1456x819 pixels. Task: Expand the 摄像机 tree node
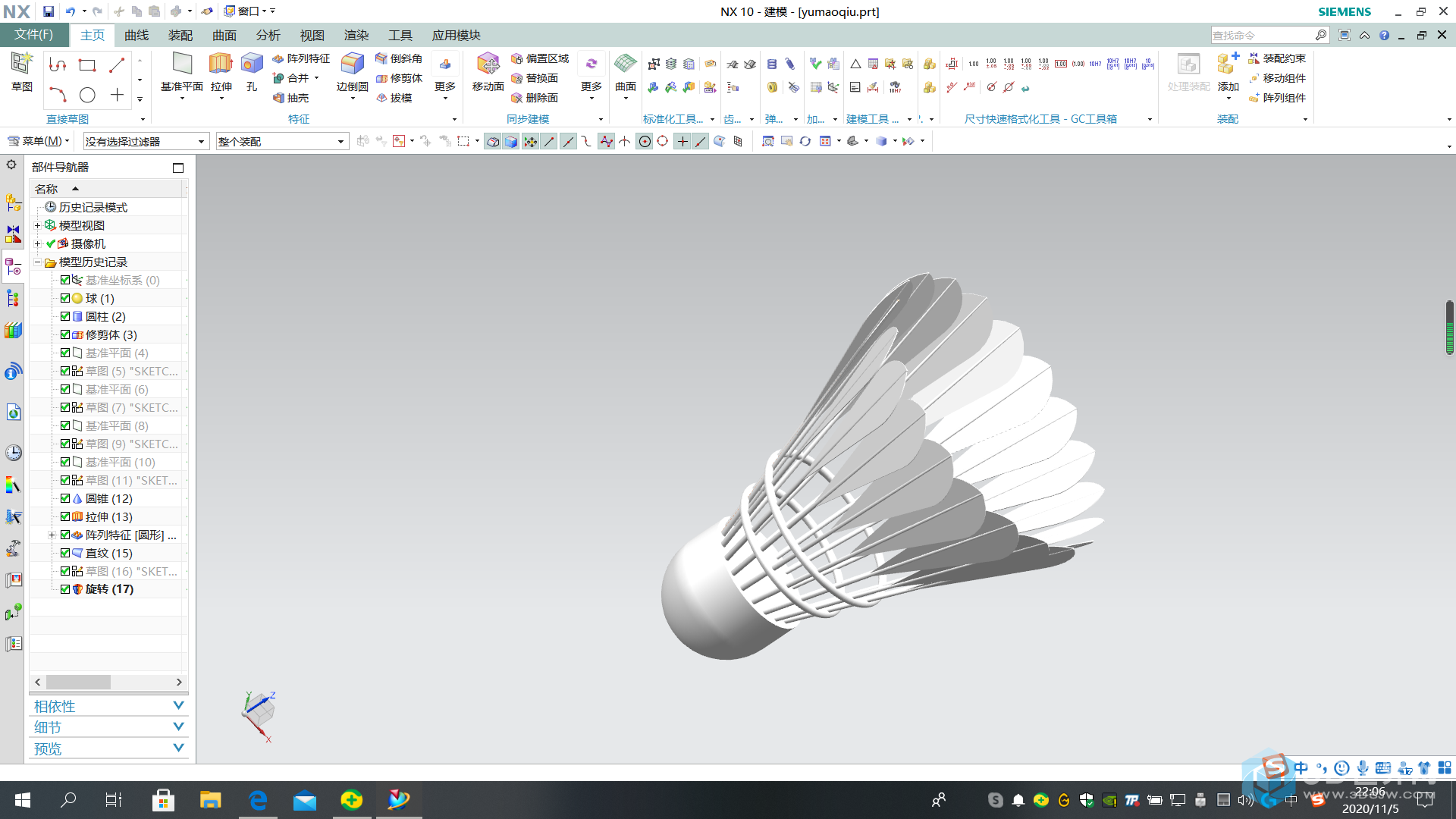pos(37,243)
